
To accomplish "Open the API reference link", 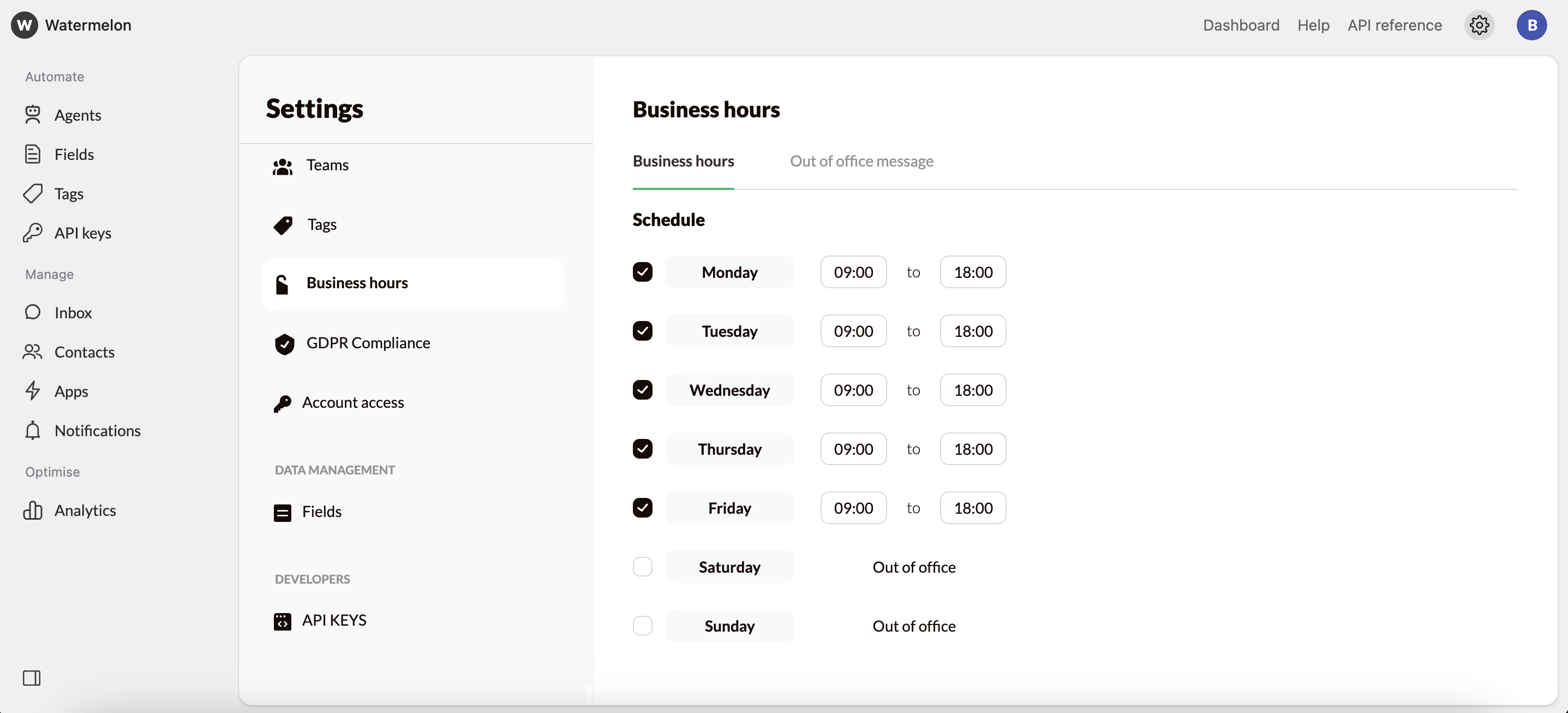I will (x=1394, y=25).
